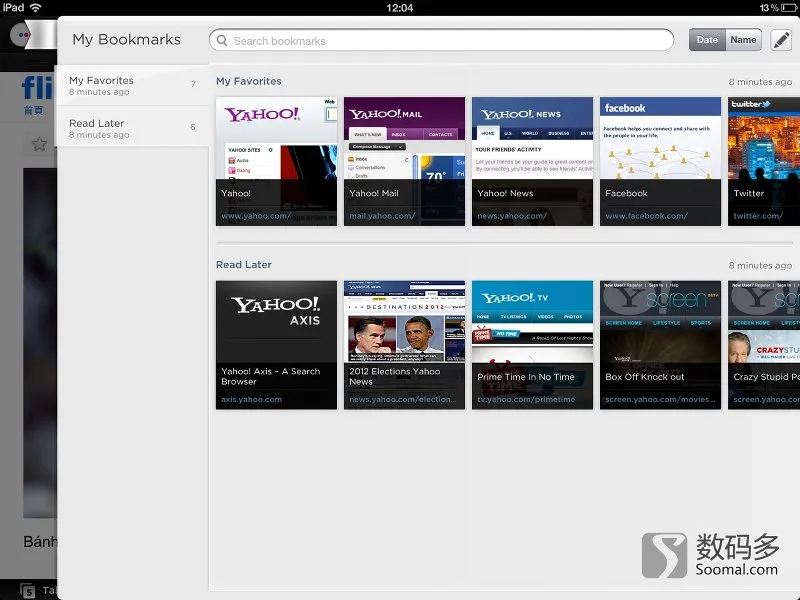800x600 pixels.
Task: Open the Crazy Stupid bookmark
Action: (764, 345)
